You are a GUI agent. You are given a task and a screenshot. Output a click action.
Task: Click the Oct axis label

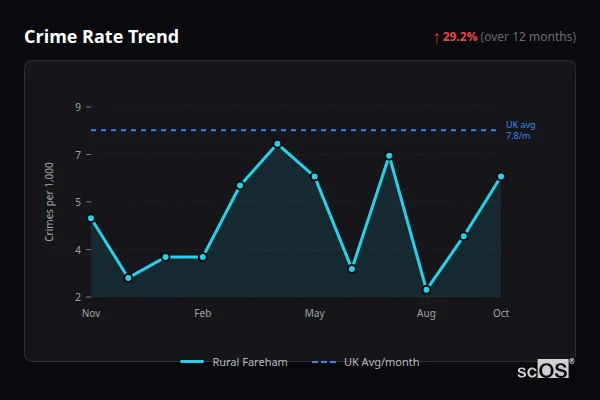coord(501,313)
